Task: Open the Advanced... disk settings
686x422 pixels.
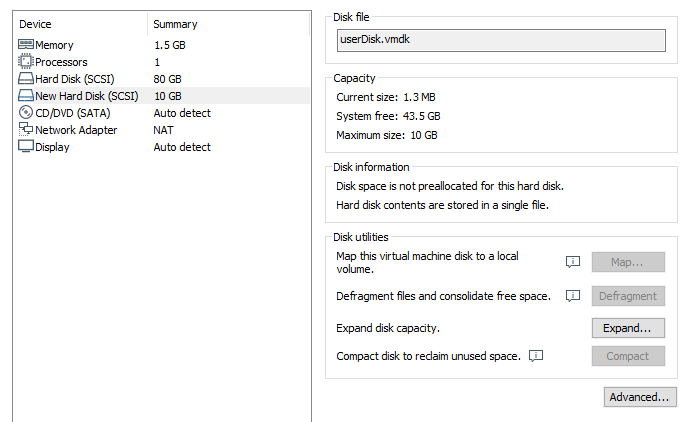Action: (x=640, y=397)
